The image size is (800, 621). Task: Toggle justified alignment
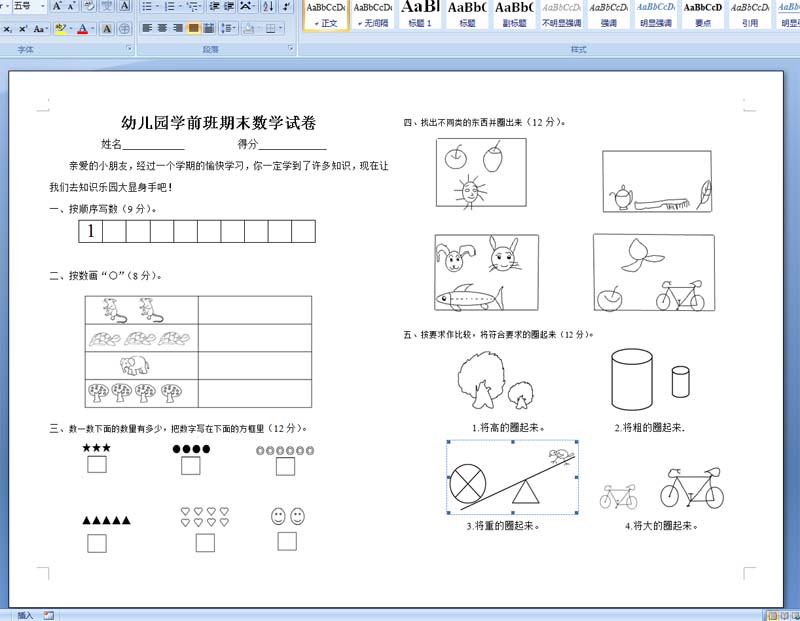click(x=193, y=29)
